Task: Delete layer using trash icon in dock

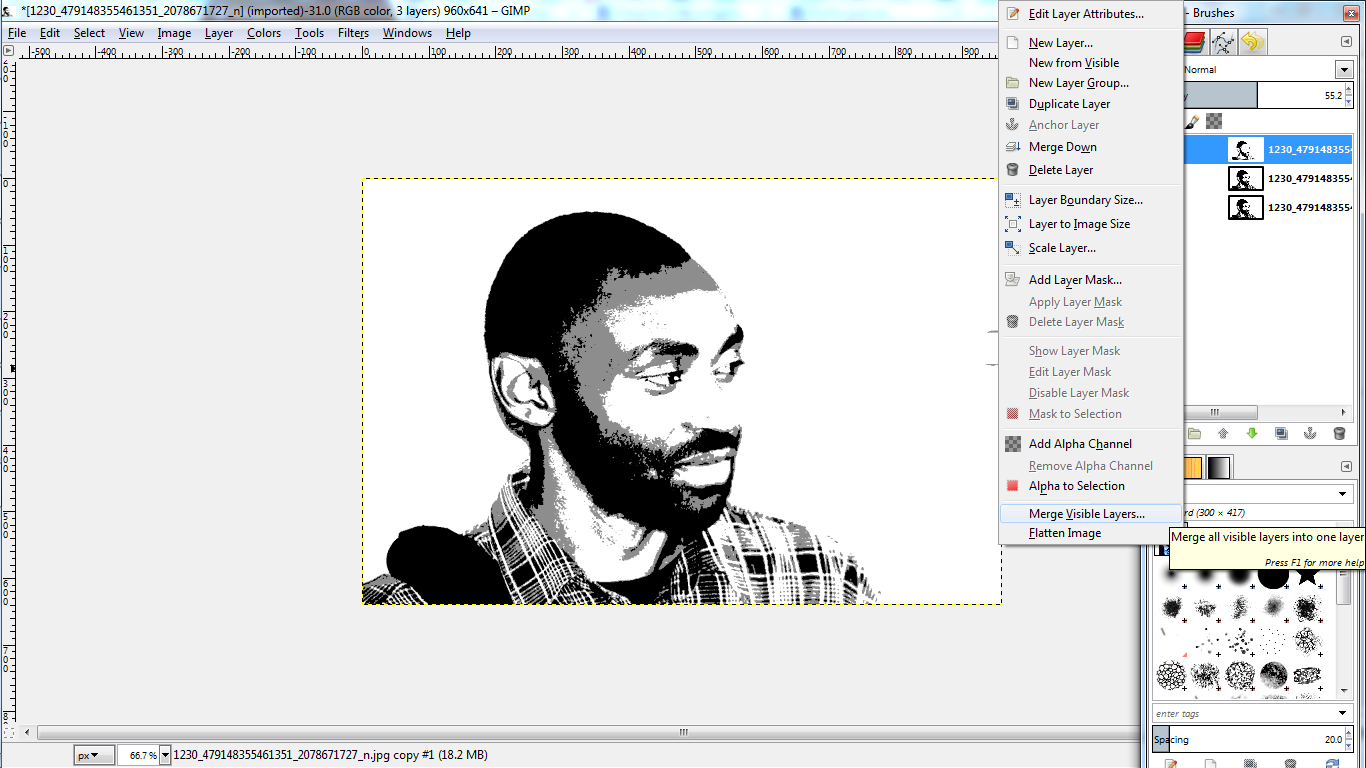Action: 1339,433
